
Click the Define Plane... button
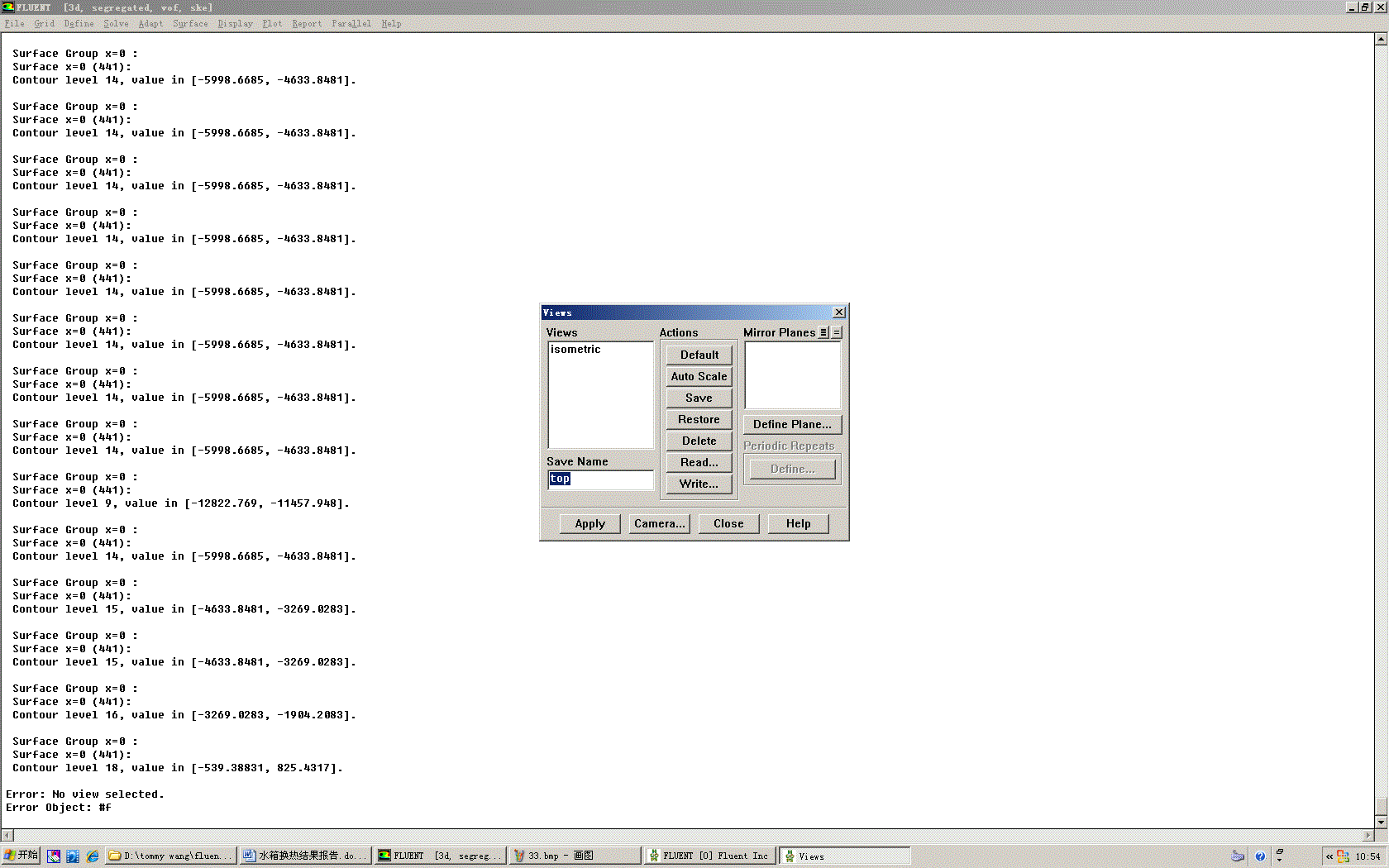click(792, 425)
